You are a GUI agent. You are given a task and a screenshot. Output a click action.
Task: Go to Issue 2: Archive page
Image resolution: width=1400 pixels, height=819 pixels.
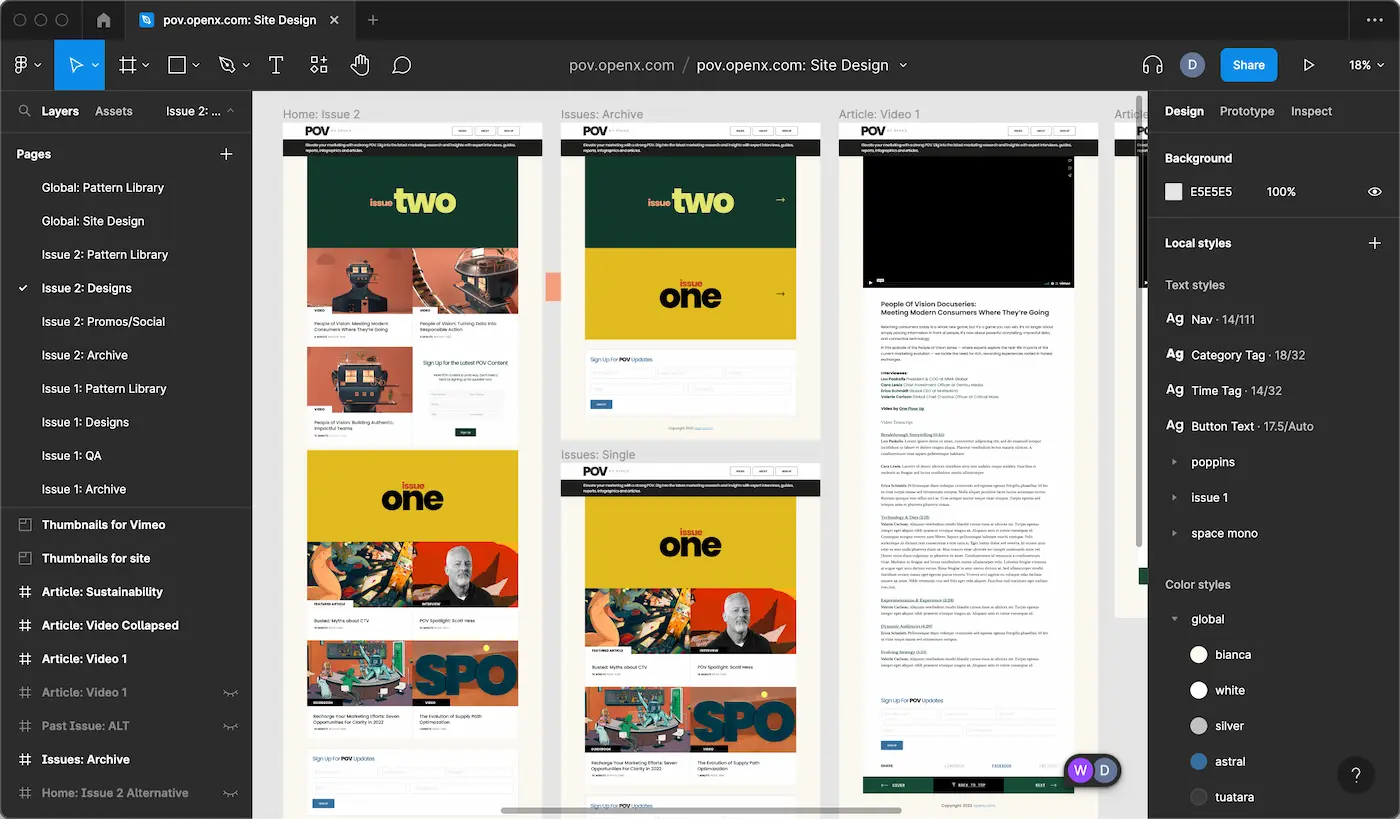pyautogui.click(x=85, y=355)
